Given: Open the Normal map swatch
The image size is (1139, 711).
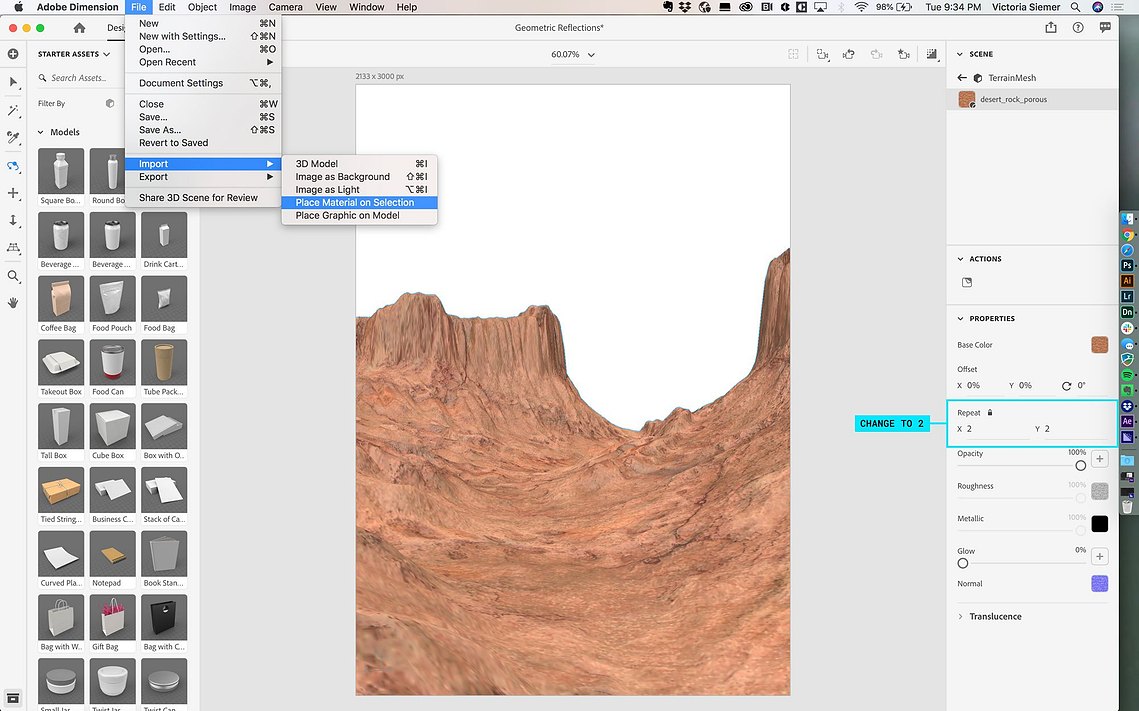Looking at the screenshot, I should click(1100, 583).
